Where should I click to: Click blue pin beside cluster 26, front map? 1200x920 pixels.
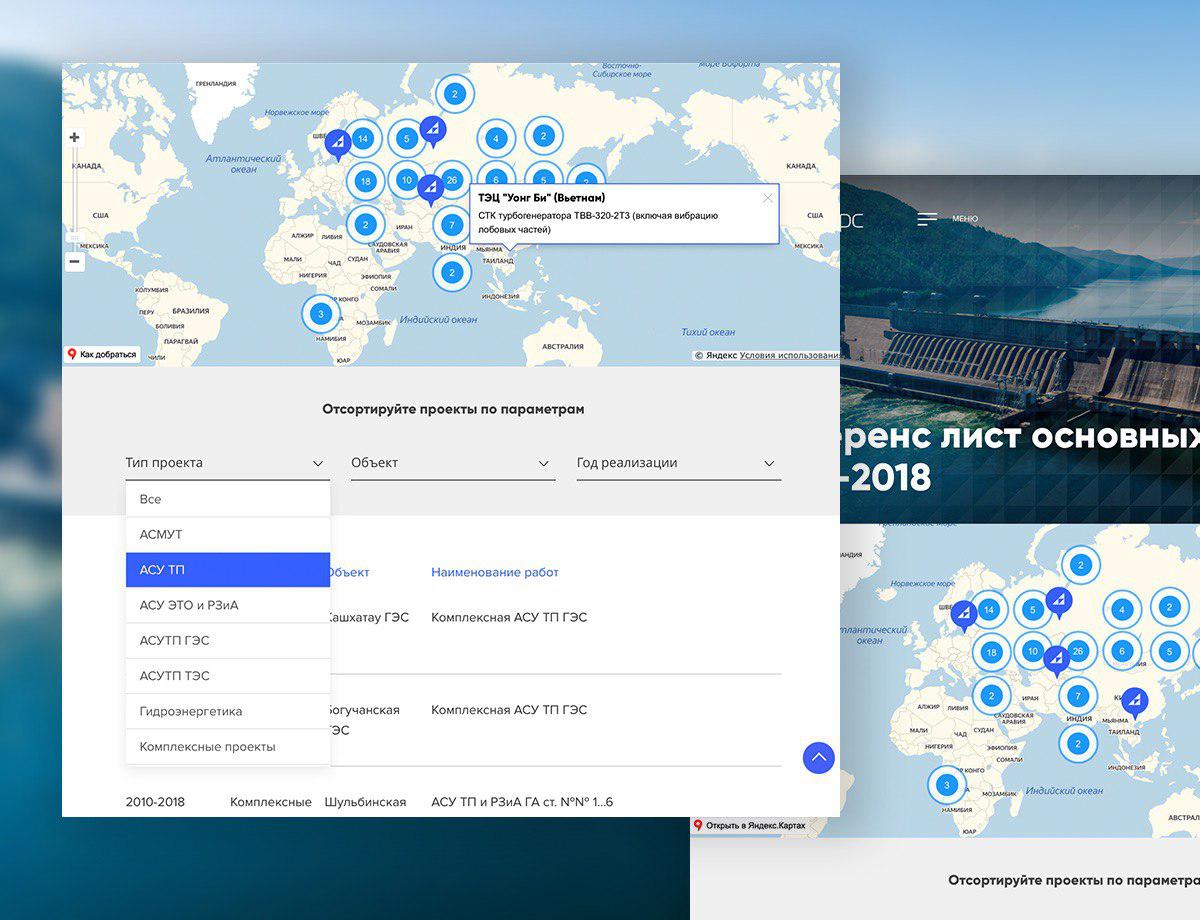(x=430, y=189)
